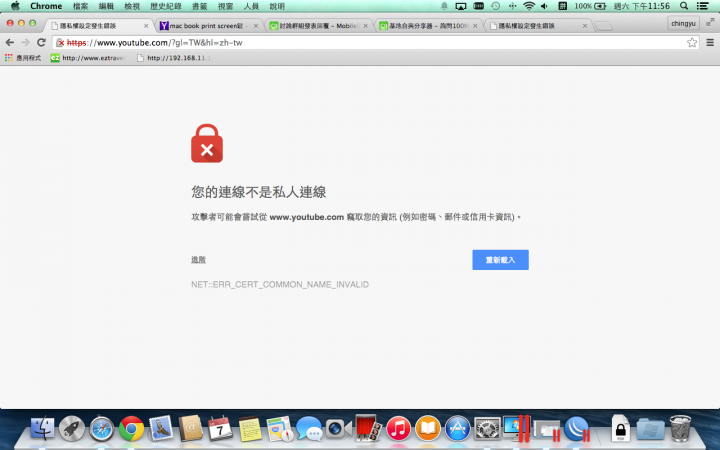Click the 重新載入 reload button
Screen dimensions: 720x450
coord(501,260)
